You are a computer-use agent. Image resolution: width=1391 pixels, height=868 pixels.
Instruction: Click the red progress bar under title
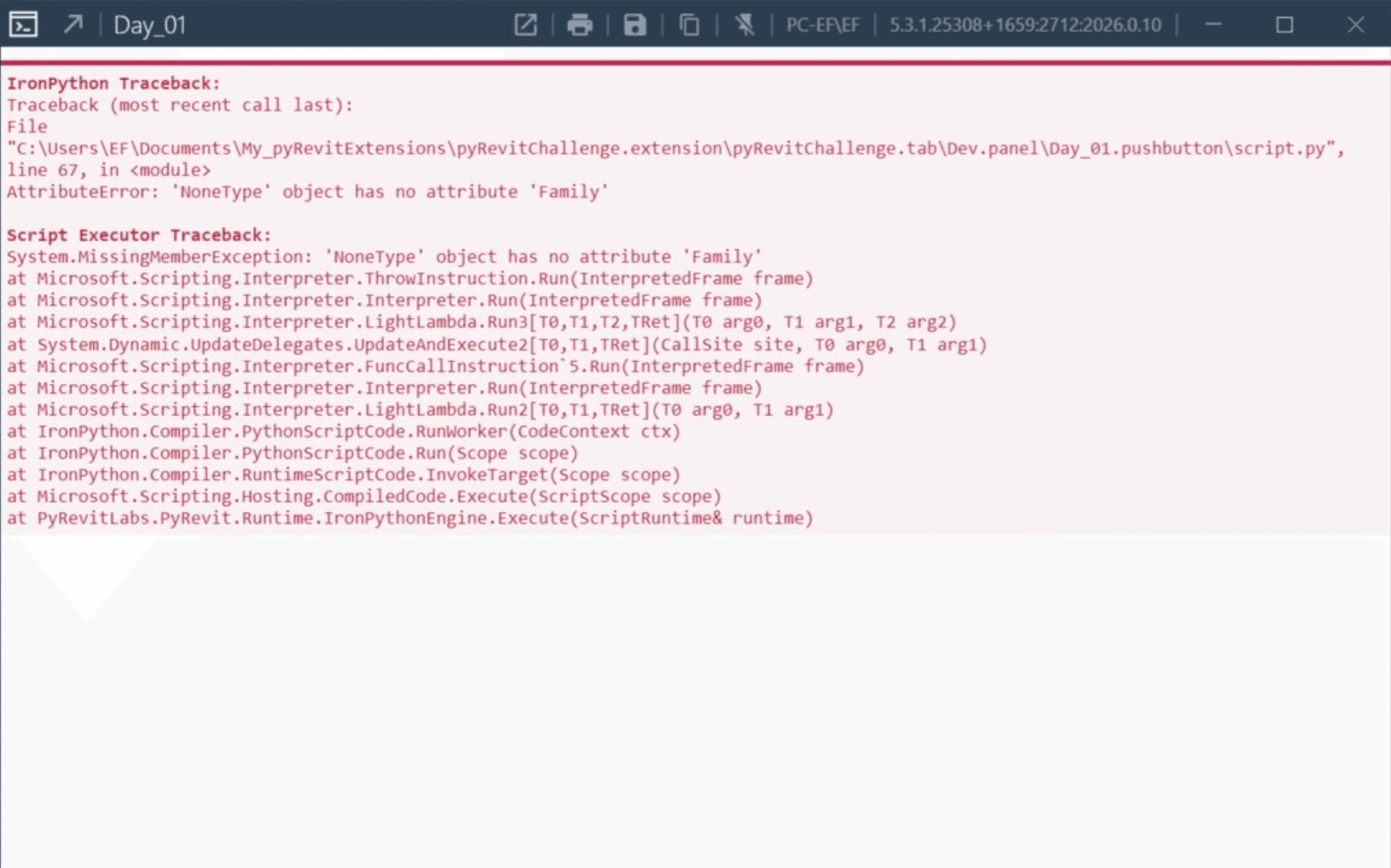tap(695, 63)
